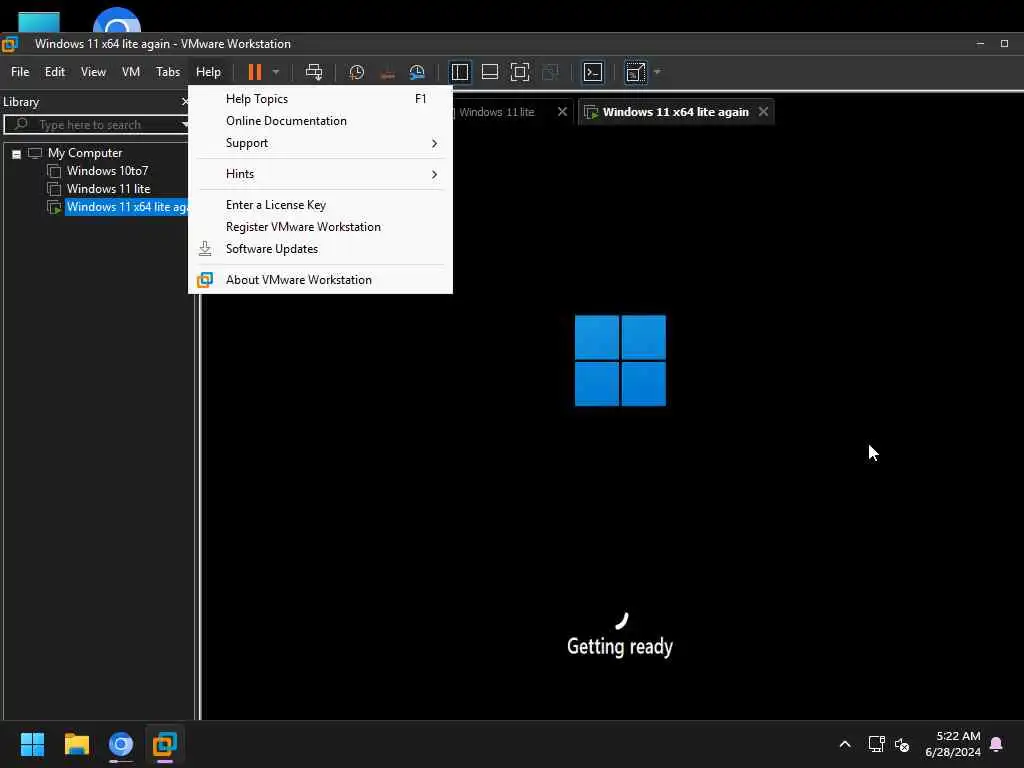The height and width of the screenshot is (768, 1024).
Task: Open the muted volume tray icon
Action: (903, 744)
